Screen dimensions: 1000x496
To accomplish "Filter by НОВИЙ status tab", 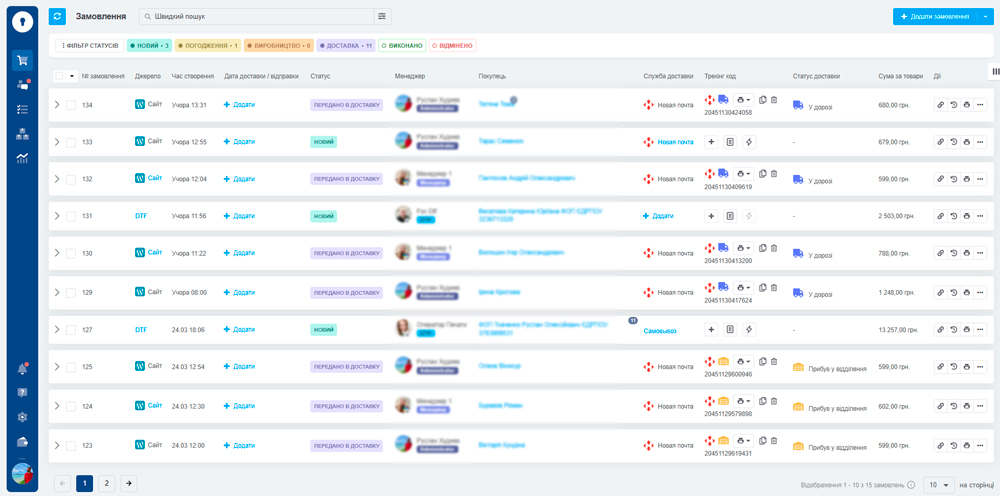I will pyautogui.click(x=149, y=46).
